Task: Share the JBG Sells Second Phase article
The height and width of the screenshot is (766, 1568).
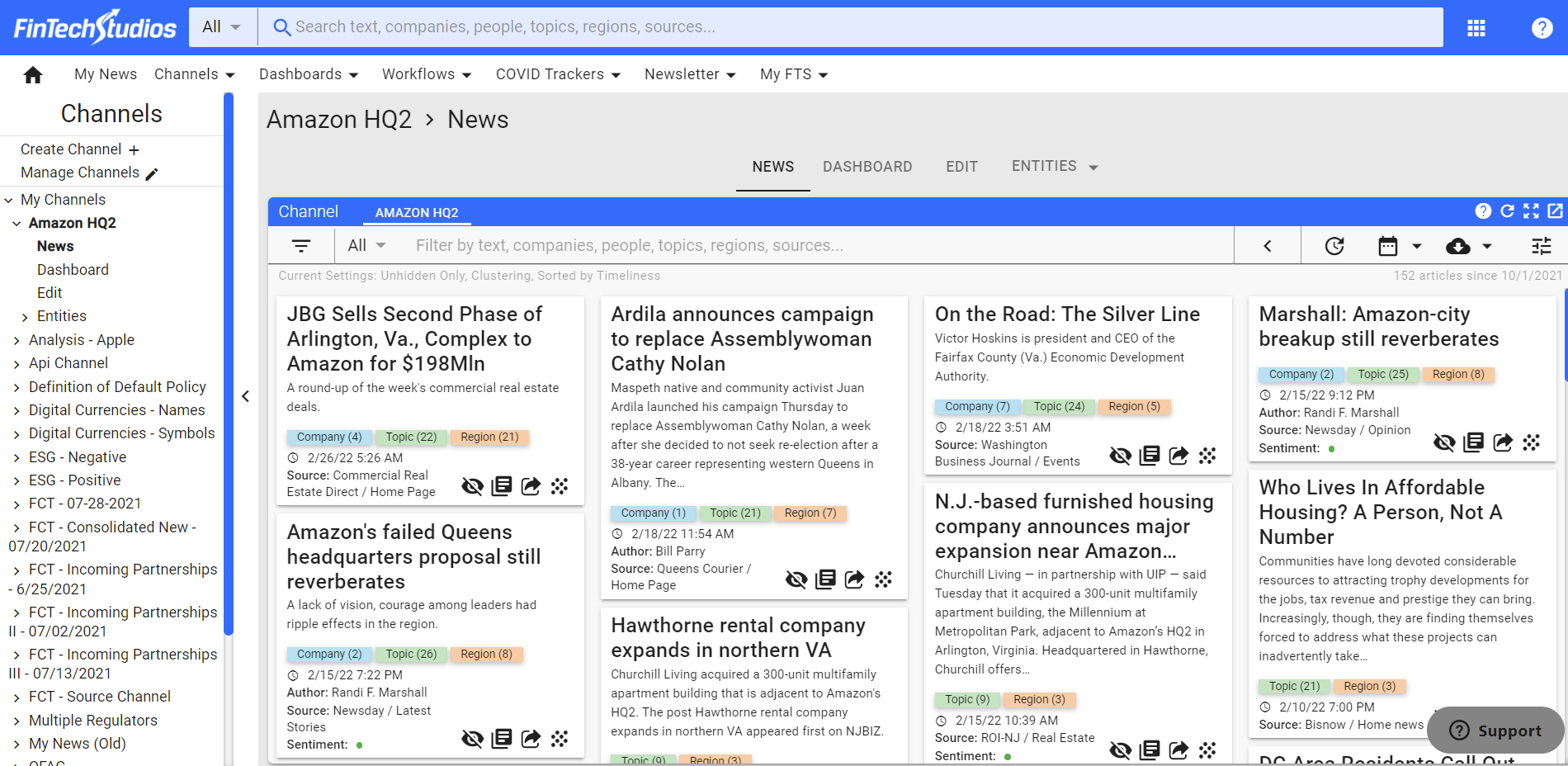Action: pyautogui.click(x=531, y=486)
